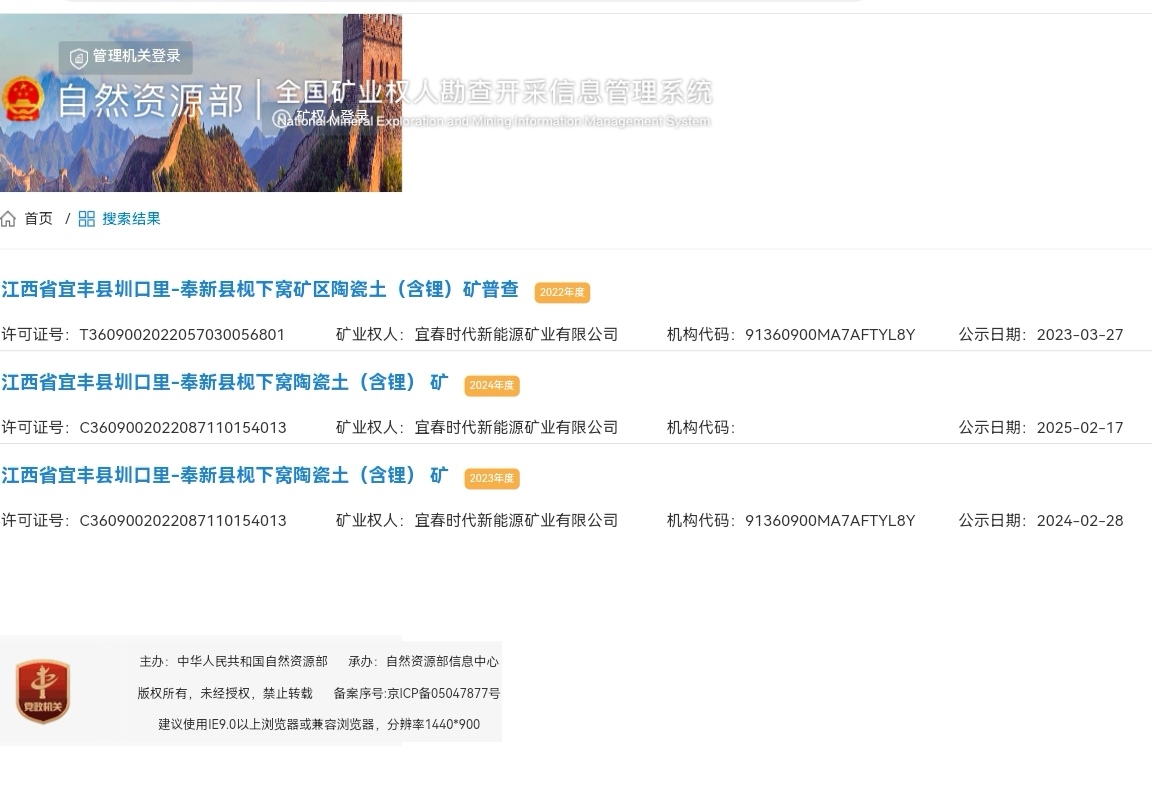Open the 2024年度 枧下窝陶瓷土 result title
Viewport: 1152px width, 800px height.
click(x=225, y=383)
